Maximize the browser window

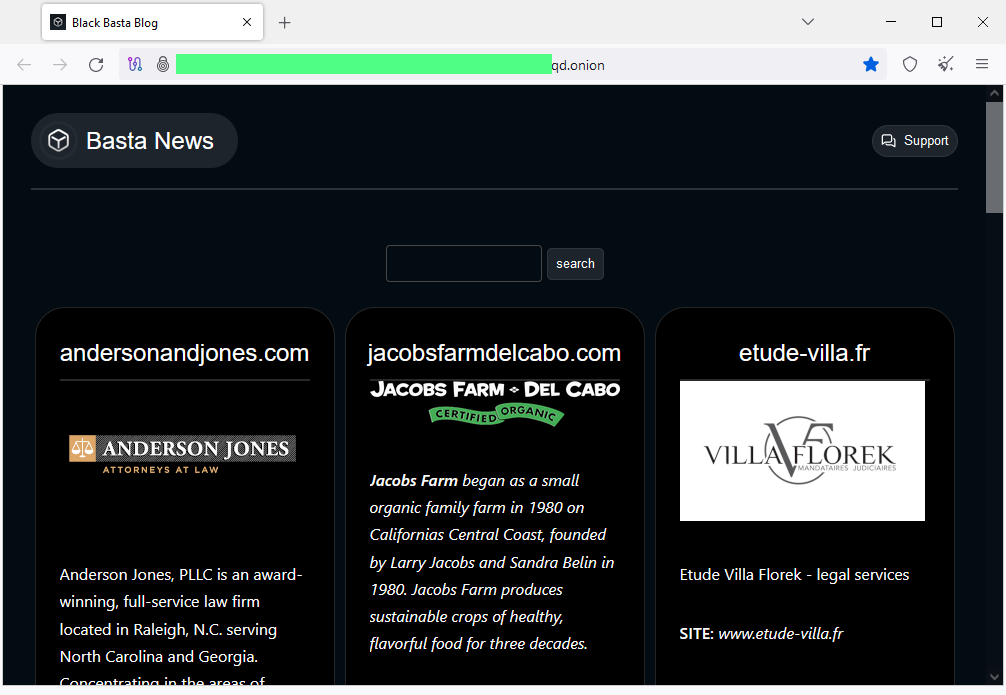point(937,22)
